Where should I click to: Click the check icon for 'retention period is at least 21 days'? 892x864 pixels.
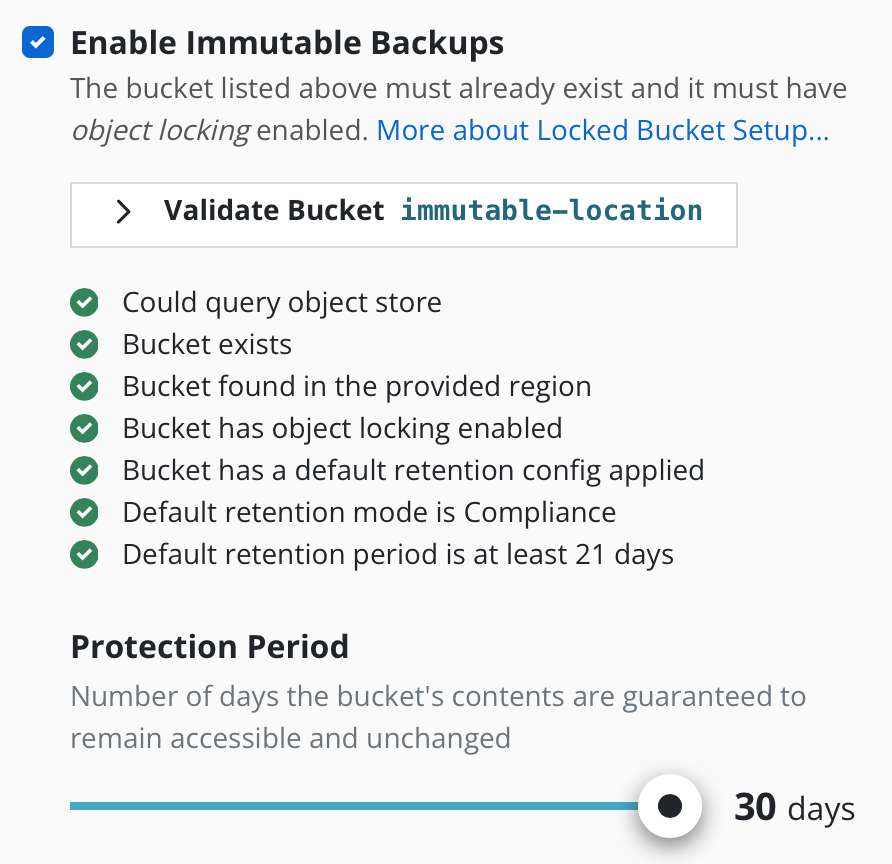pyautogui.click(x=85, y=554)
